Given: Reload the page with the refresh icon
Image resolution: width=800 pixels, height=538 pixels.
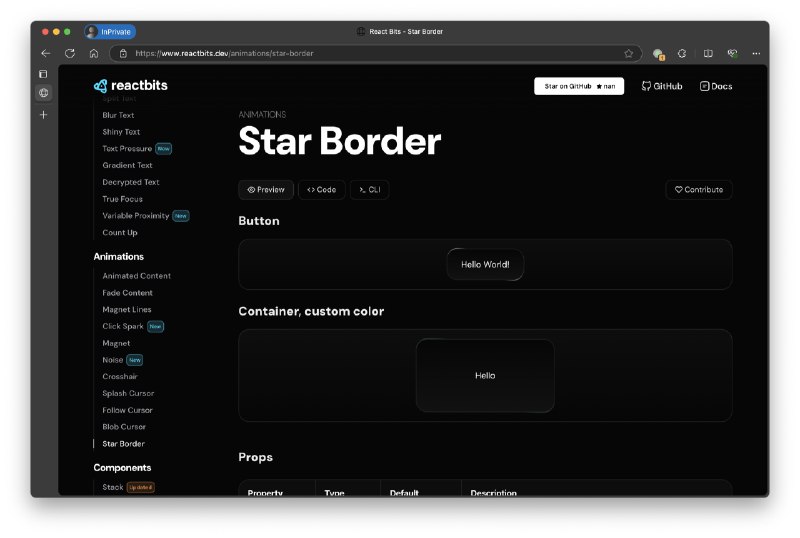Looking at the screenshot, I should [x=70, y=53].
